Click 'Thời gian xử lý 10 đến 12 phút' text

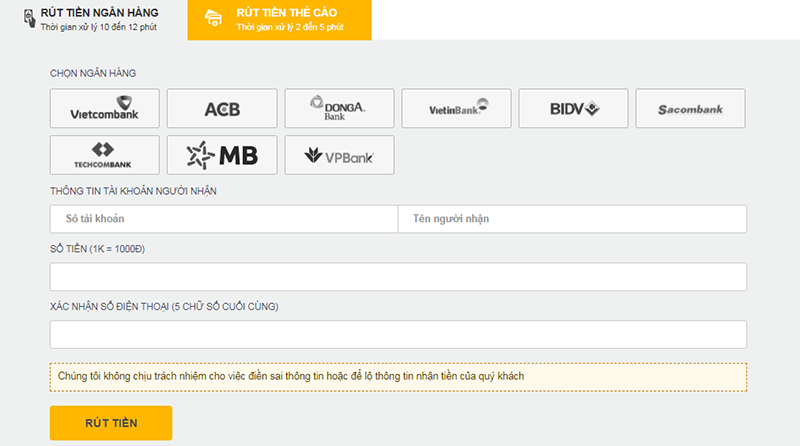point(98,27)
